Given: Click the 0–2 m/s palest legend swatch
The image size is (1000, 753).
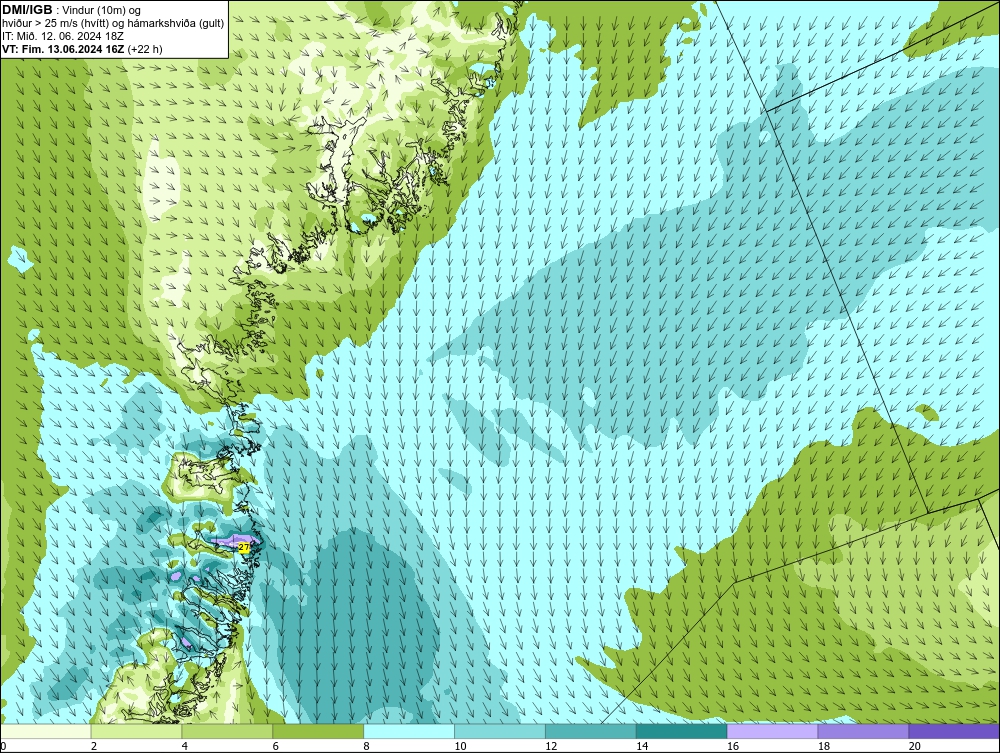Looking at the screenshot, I should (x=46, y=731).
